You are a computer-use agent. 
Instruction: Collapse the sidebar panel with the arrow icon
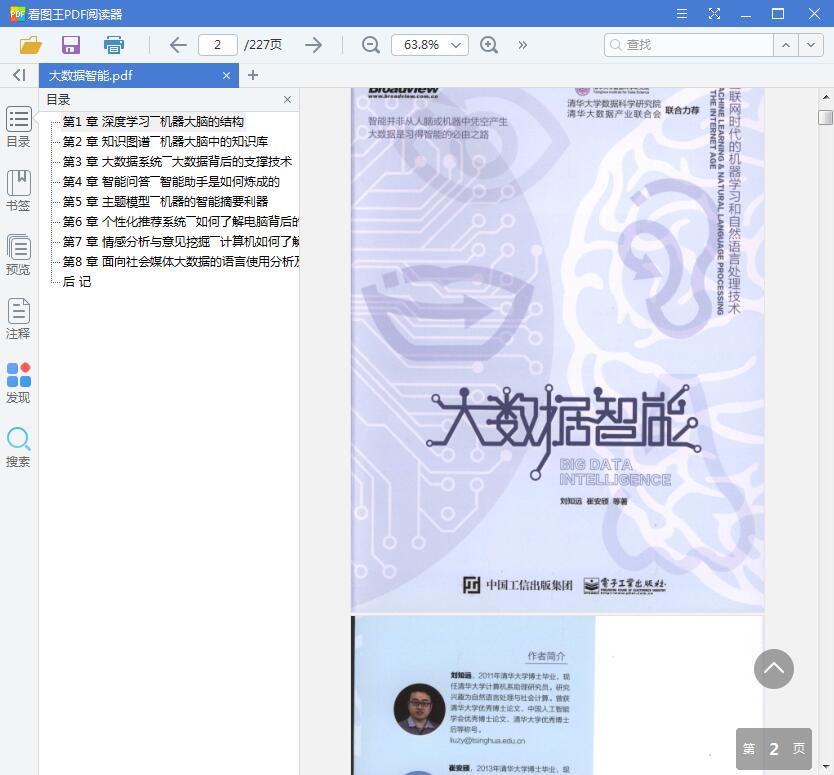click(19, 75)
